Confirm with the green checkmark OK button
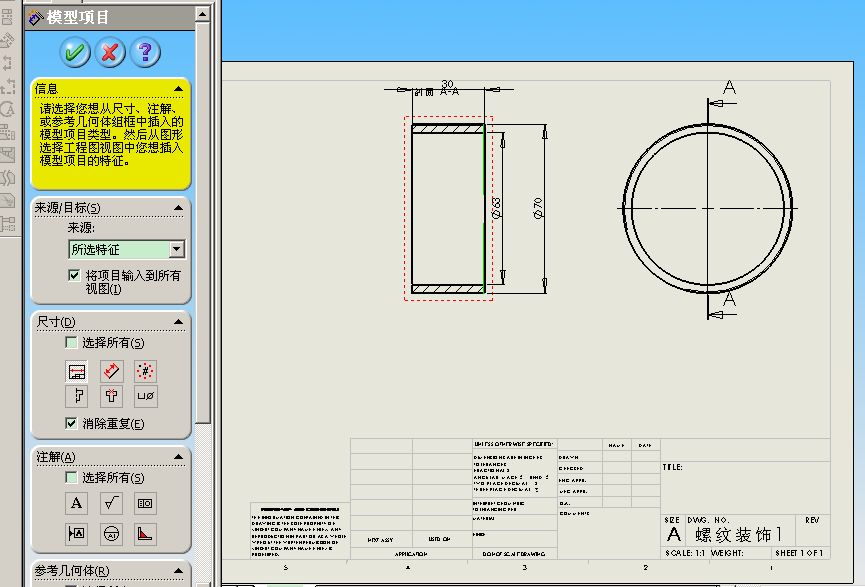The height and width of the screenshot is (587, 865). tap(74, 52)
